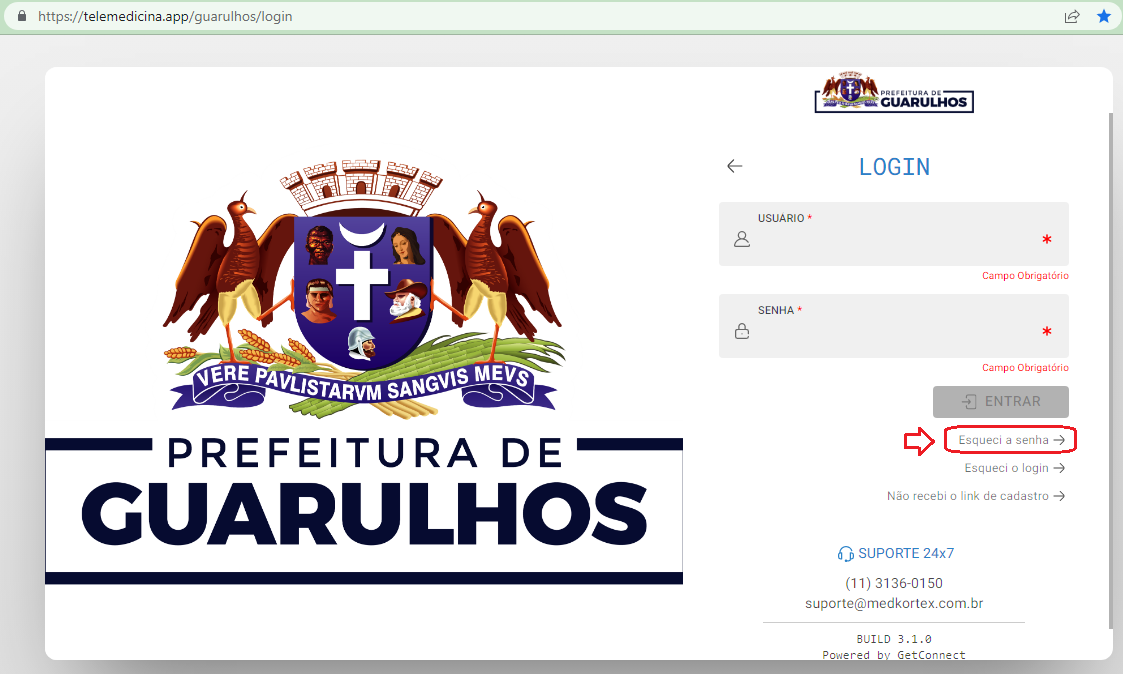Click the lock icon in SENHA field
This screenshot has width=1123, height=674.
pos(742,331)
